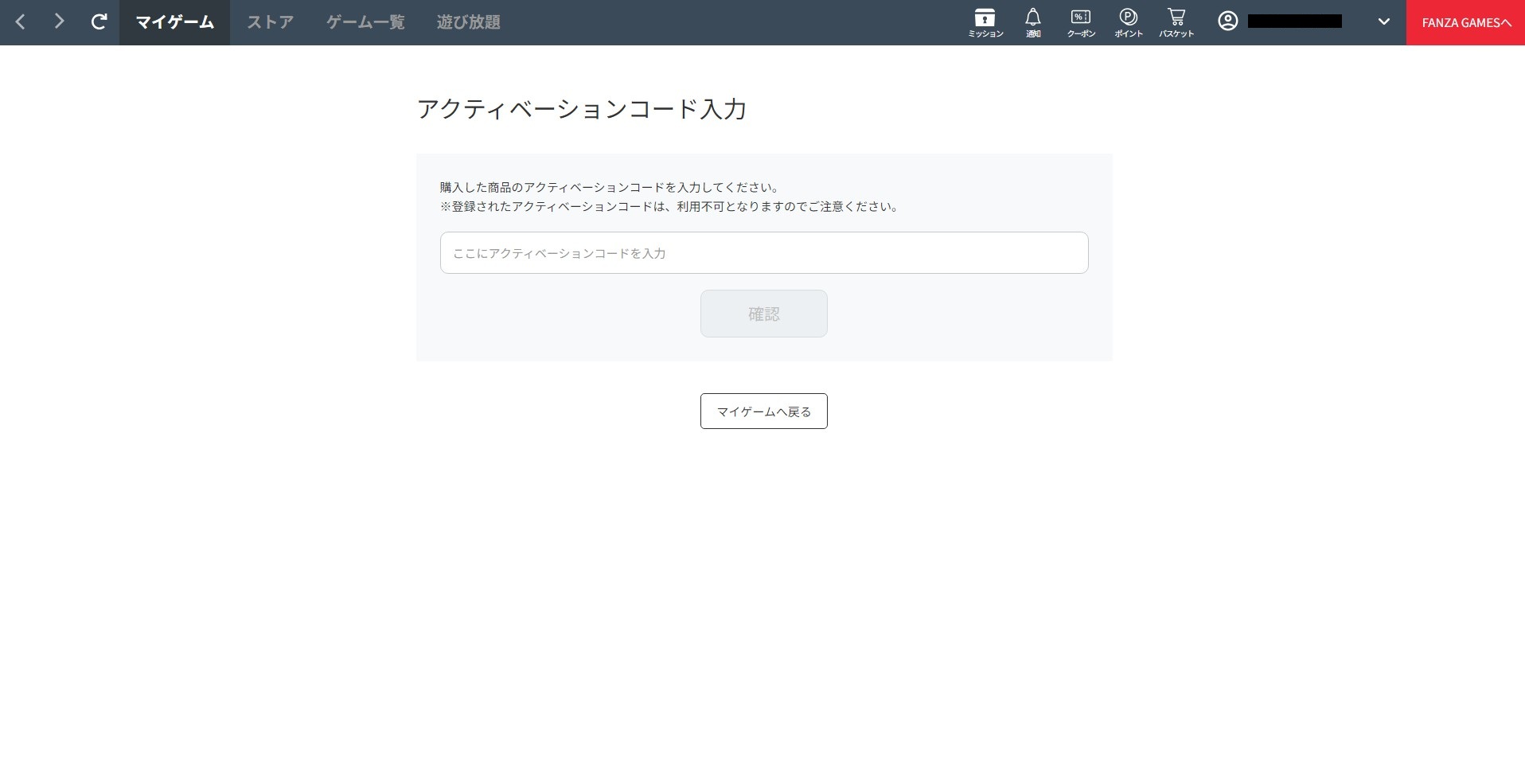Open the ミッション (mission) box icon
This screenshot has width=1525, height=784.
pyautogui.click(x=985, y=21)
